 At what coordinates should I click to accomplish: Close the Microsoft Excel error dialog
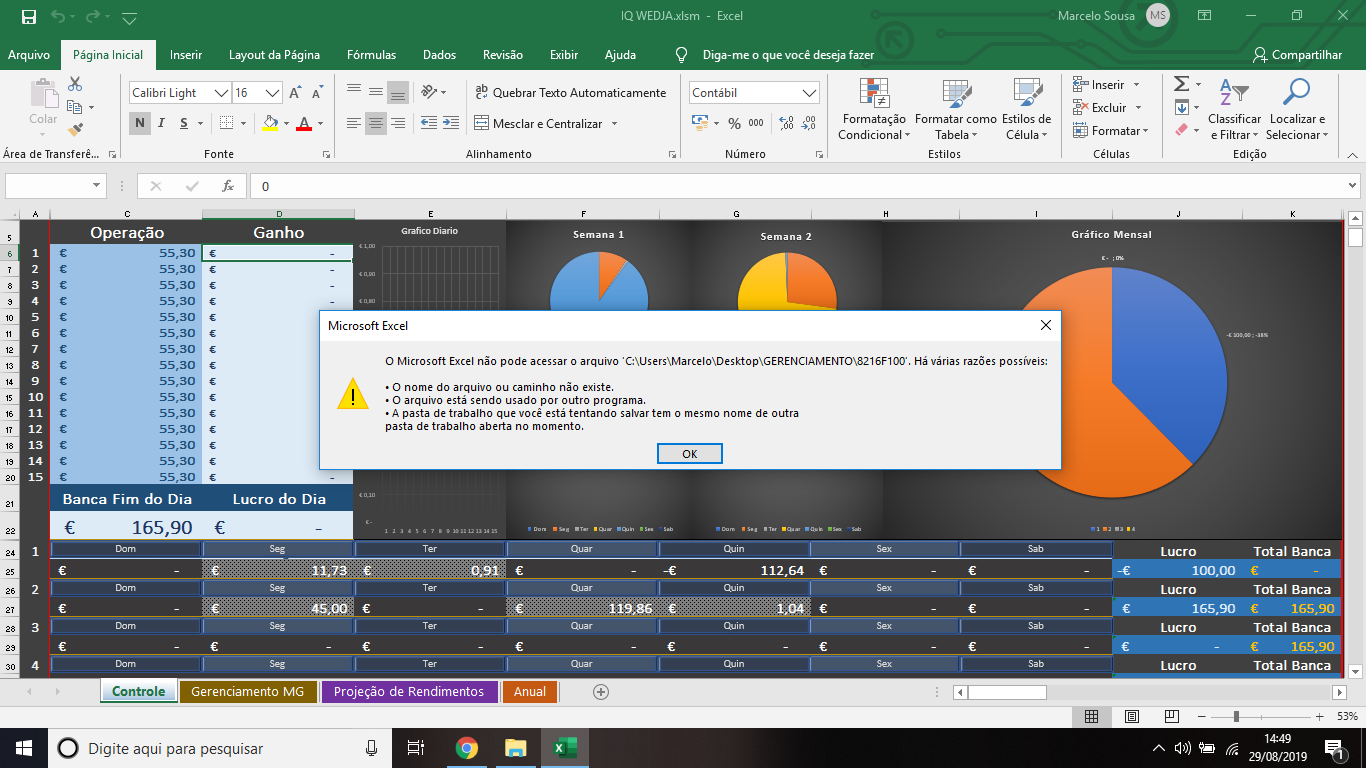coord(1046,325)
